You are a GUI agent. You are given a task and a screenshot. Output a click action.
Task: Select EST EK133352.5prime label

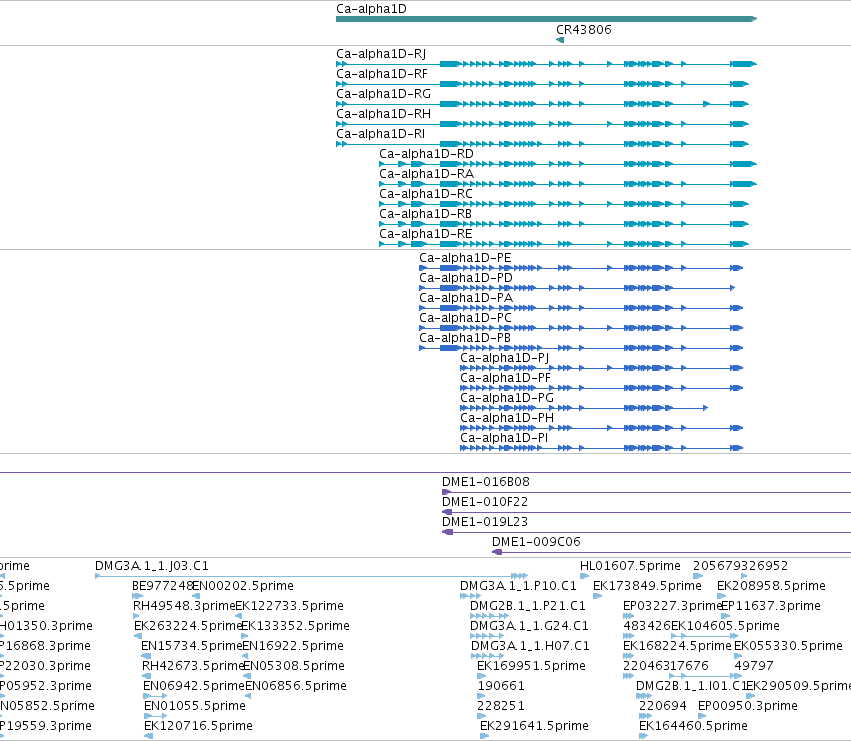pos(296,626)
